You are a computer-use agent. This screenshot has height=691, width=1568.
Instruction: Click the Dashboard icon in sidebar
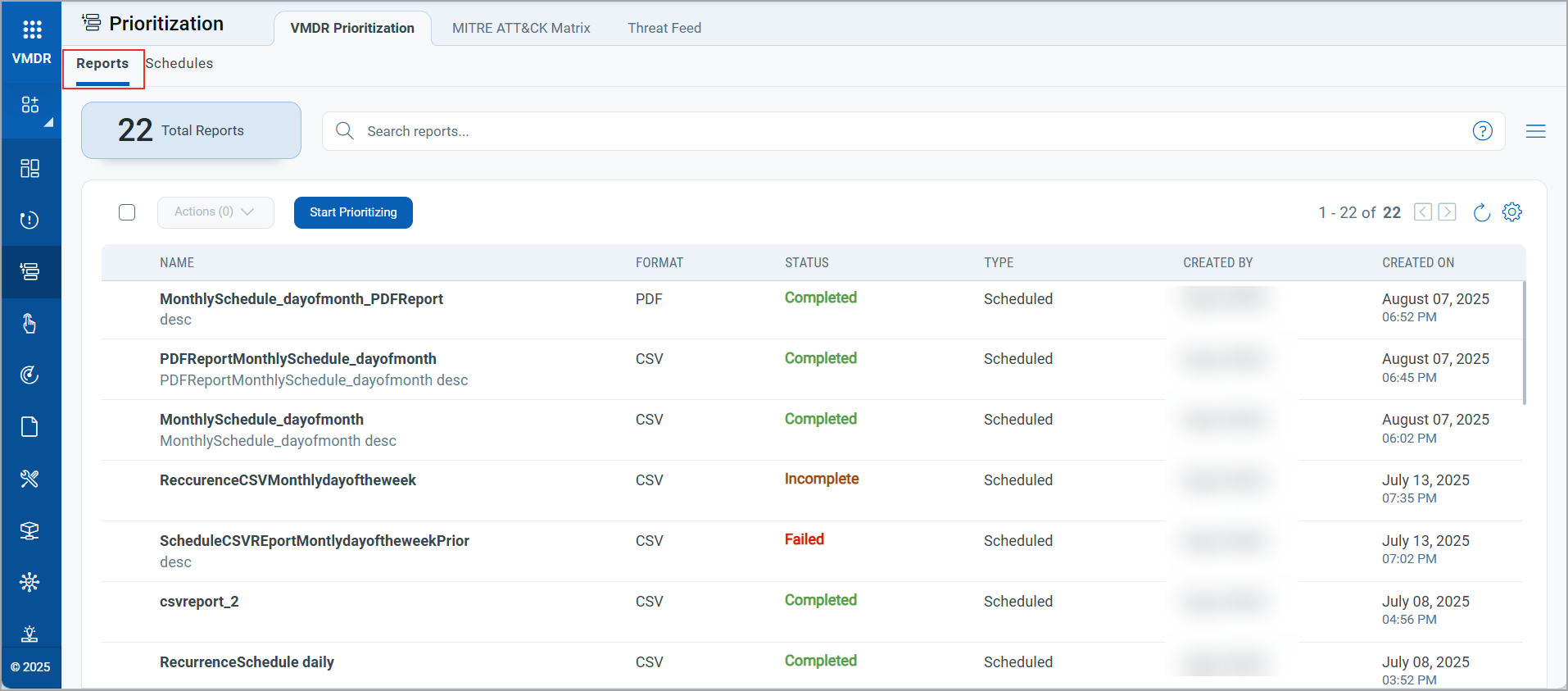(30, 168)
